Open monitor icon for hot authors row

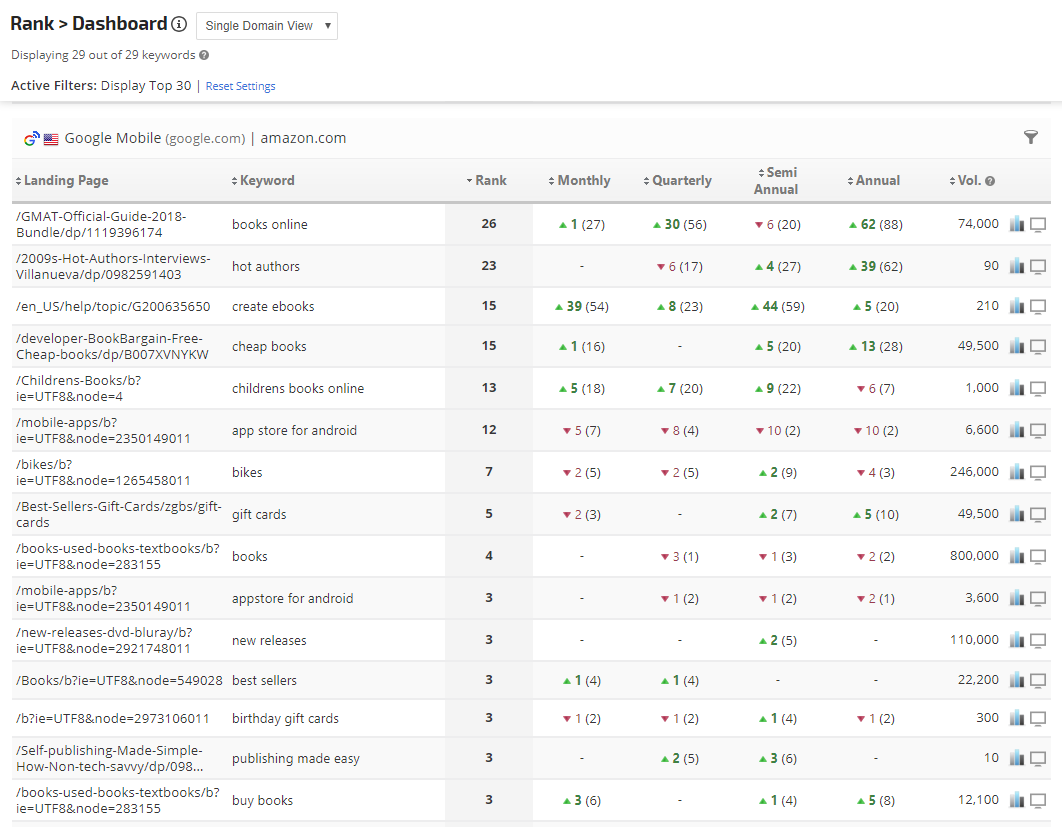pyautogui.click(x=1038, y=266)
